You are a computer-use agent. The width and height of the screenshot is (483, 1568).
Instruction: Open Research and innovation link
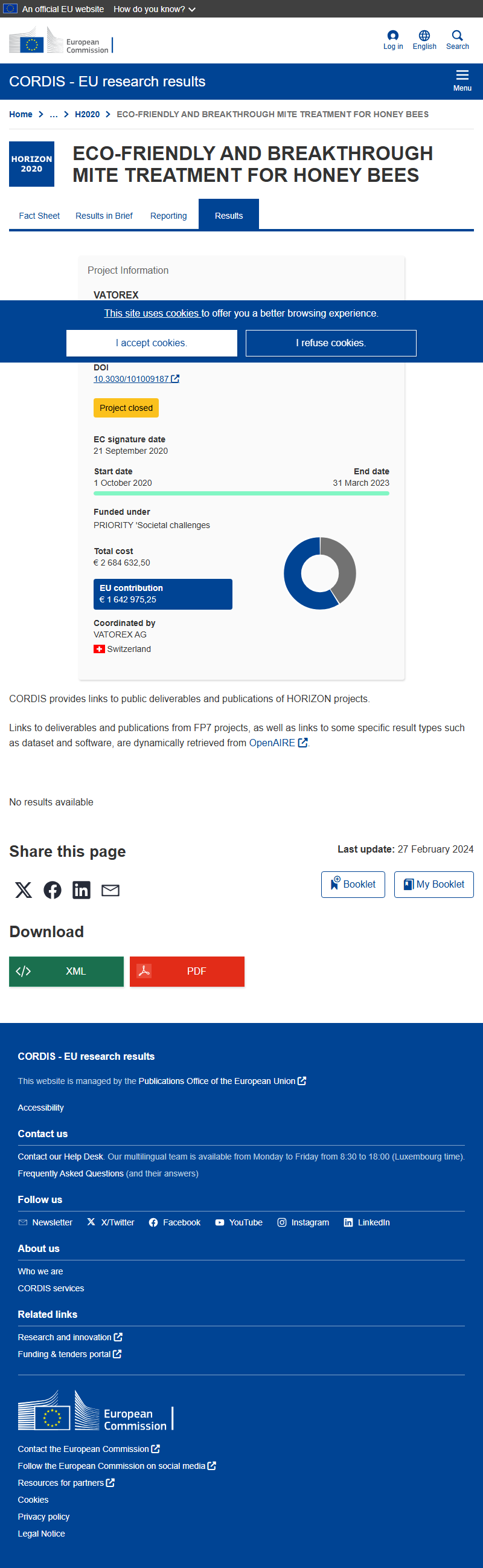pos(70,1337)
